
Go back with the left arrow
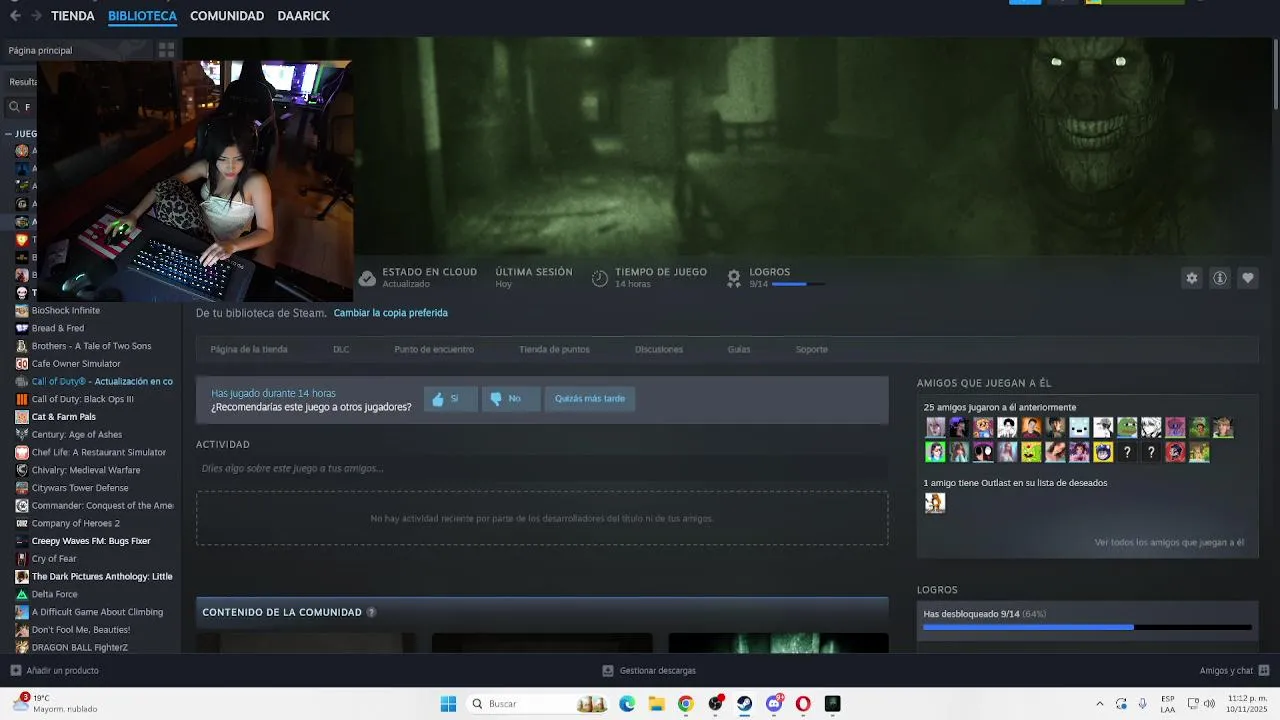(x=14, y=16)
